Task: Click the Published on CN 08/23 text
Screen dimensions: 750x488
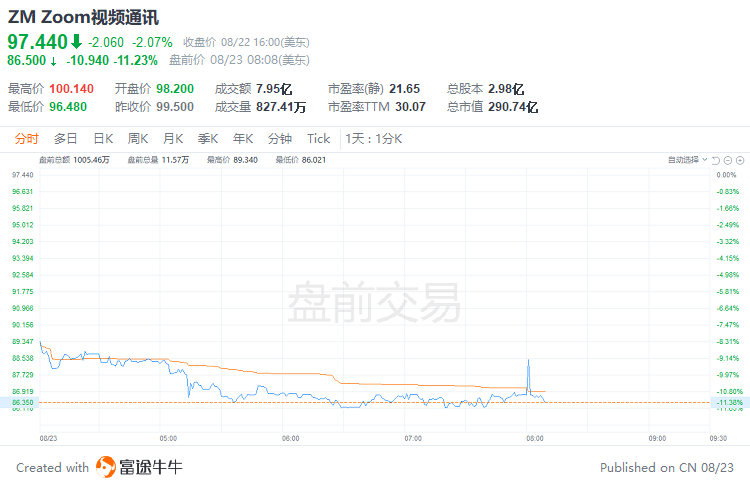Action: tap(667, 467)
